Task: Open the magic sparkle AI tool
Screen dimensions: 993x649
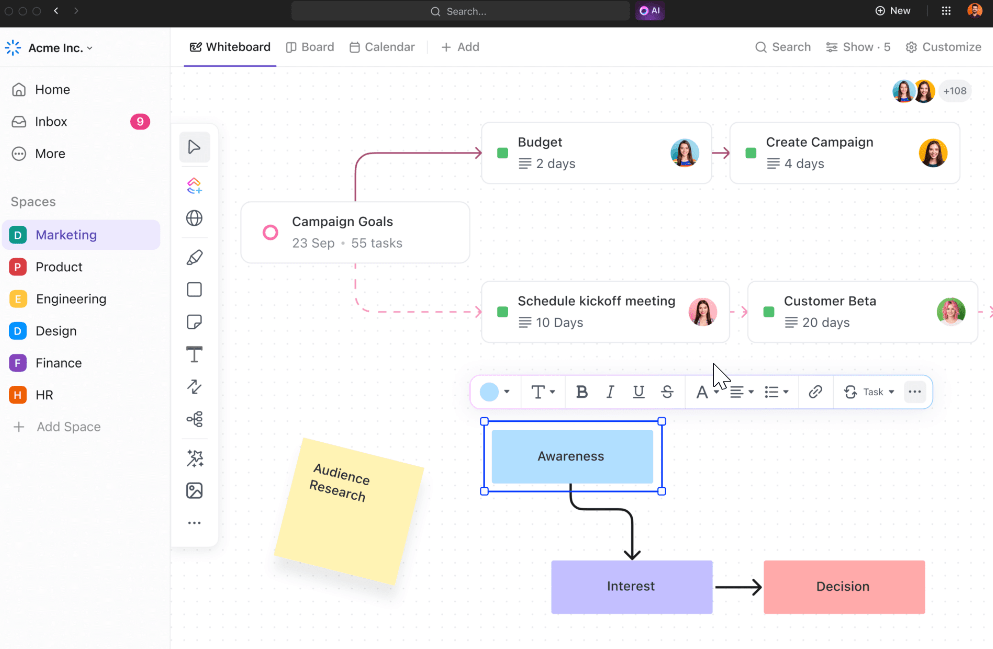Action: 194,458
